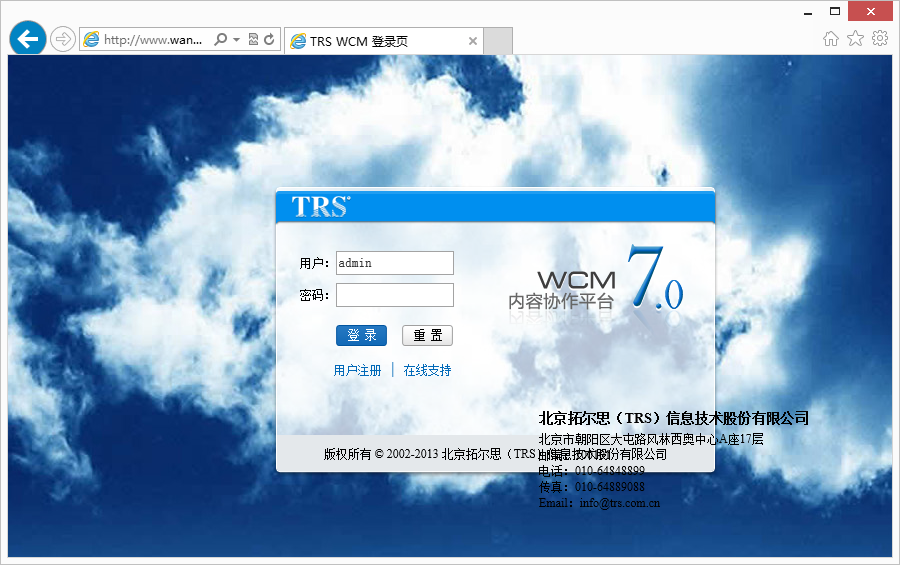This screenshot has width=900, height=565.
Task: Click the 版权所有 © 2002-2013 copyright text
Action: pos(495,454)
